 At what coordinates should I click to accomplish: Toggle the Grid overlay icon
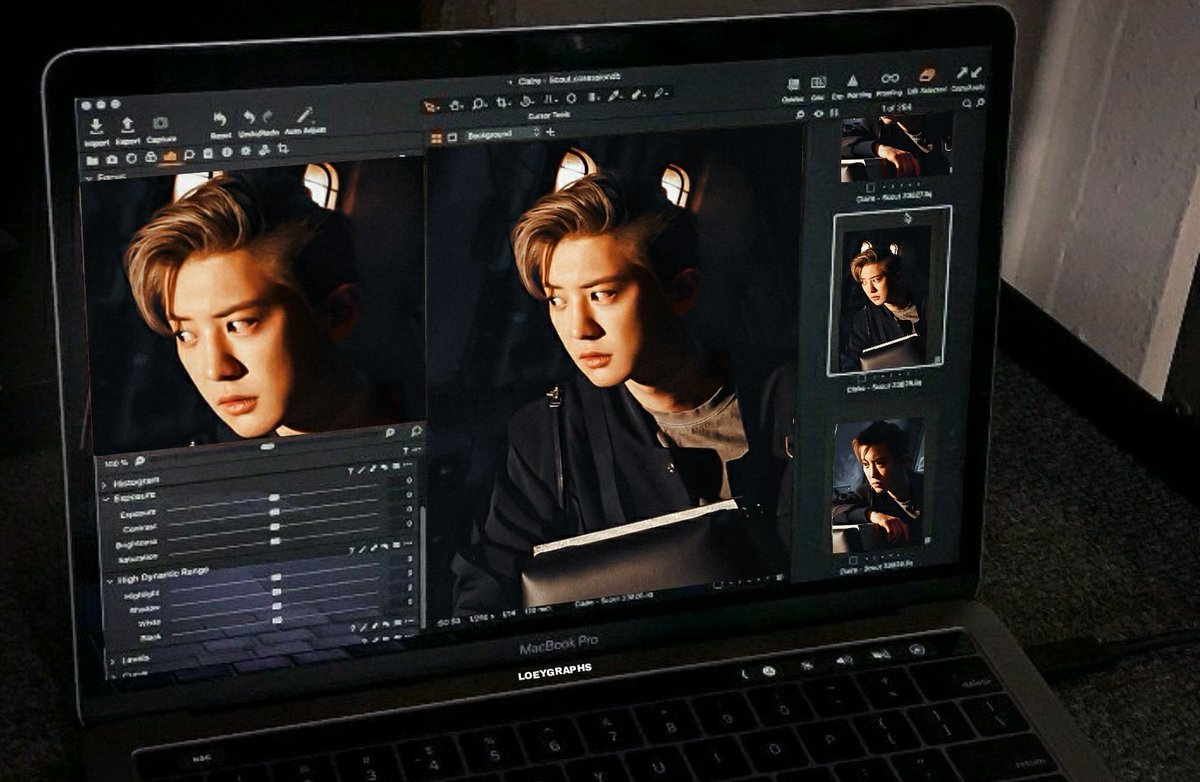point(818,82)
